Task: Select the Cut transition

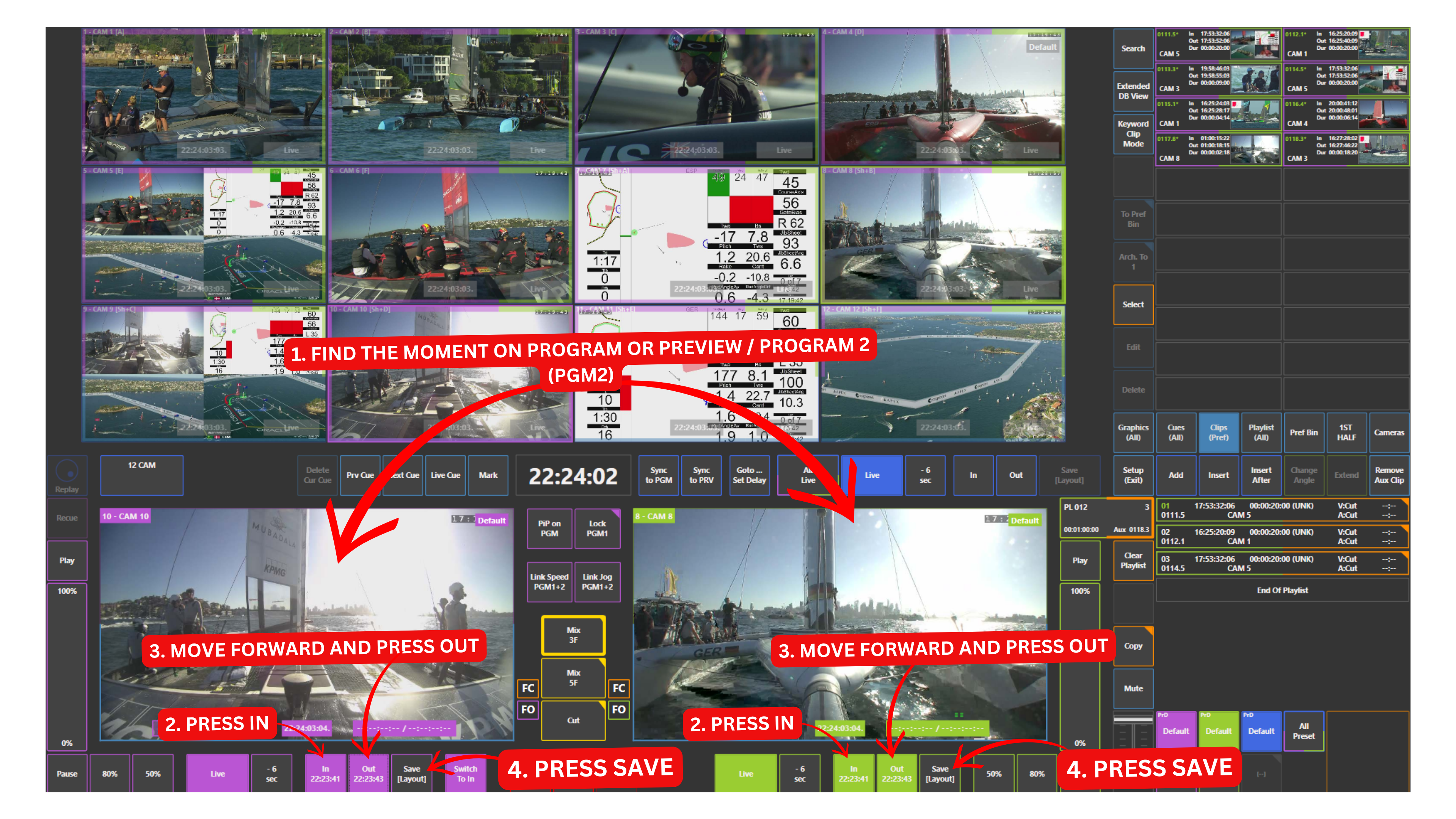Action: 573,720
